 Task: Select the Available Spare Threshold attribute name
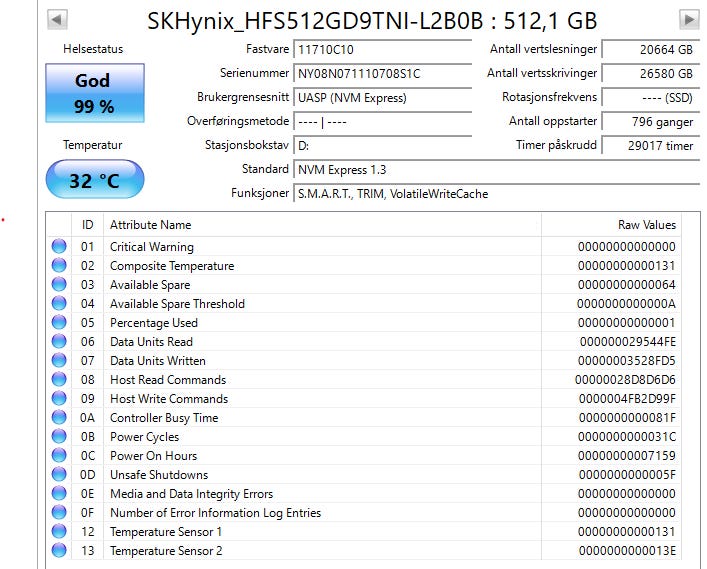177,304
